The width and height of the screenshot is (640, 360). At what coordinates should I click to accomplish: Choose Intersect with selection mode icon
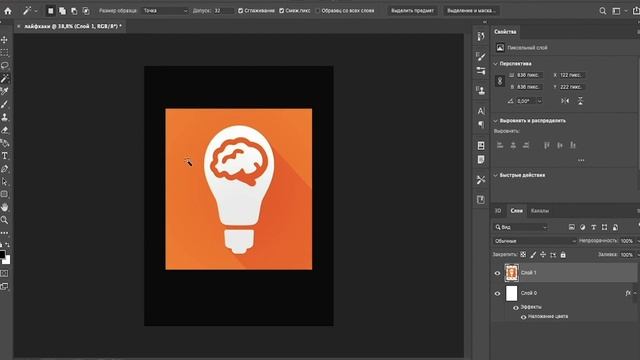click(86, 11)
